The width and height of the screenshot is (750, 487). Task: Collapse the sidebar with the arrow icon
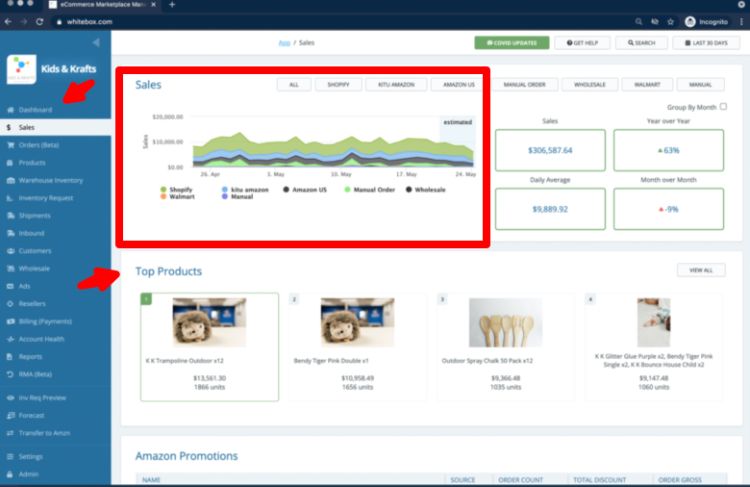[96, 42]
